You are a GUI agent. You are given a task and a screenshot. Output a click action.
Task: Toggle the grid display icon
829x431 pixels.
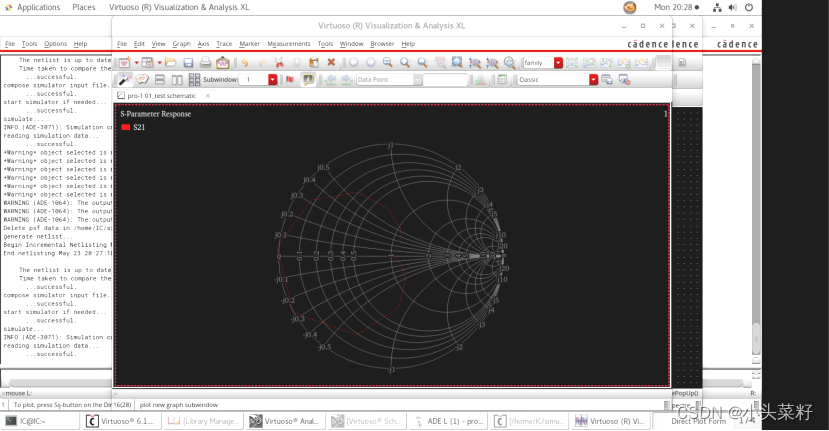tap(663, 62)
